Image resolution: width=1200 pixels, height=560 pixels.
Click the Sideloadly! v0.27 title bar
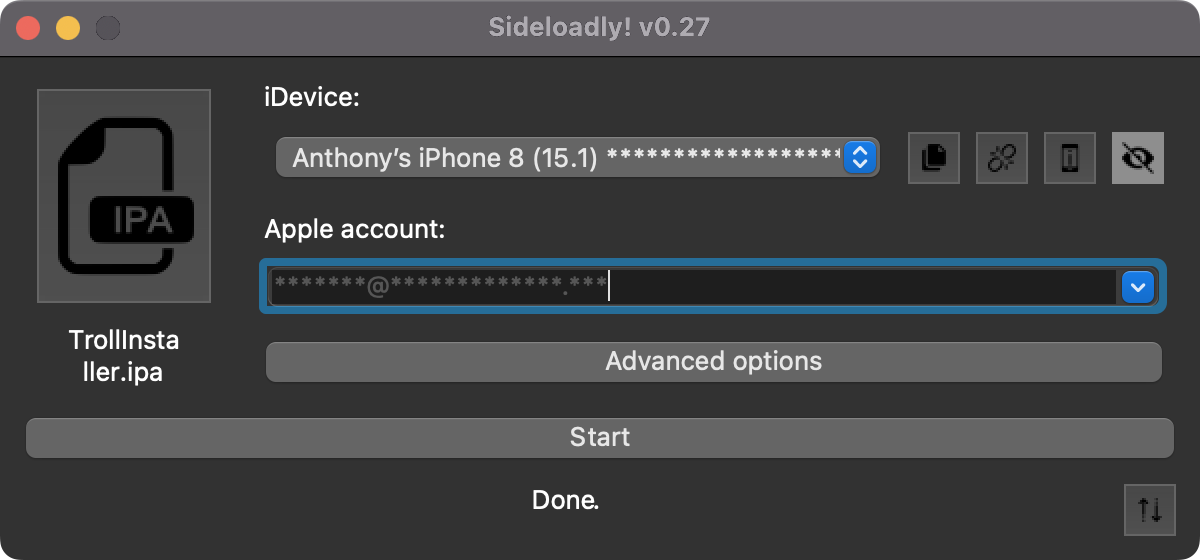[600, 27]
